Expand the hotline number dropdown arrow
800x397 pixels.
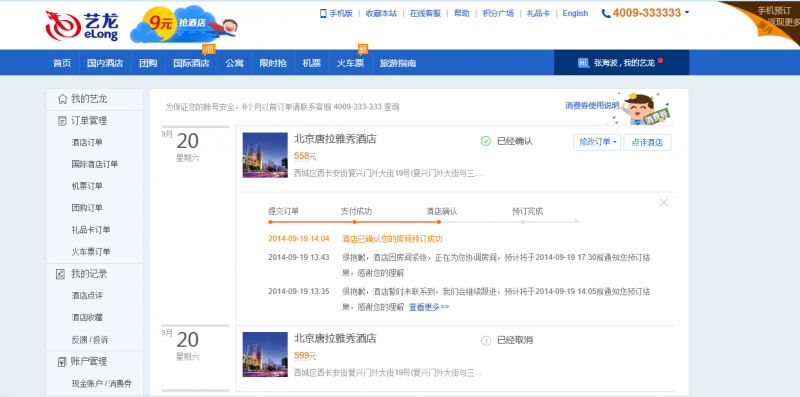687,13
